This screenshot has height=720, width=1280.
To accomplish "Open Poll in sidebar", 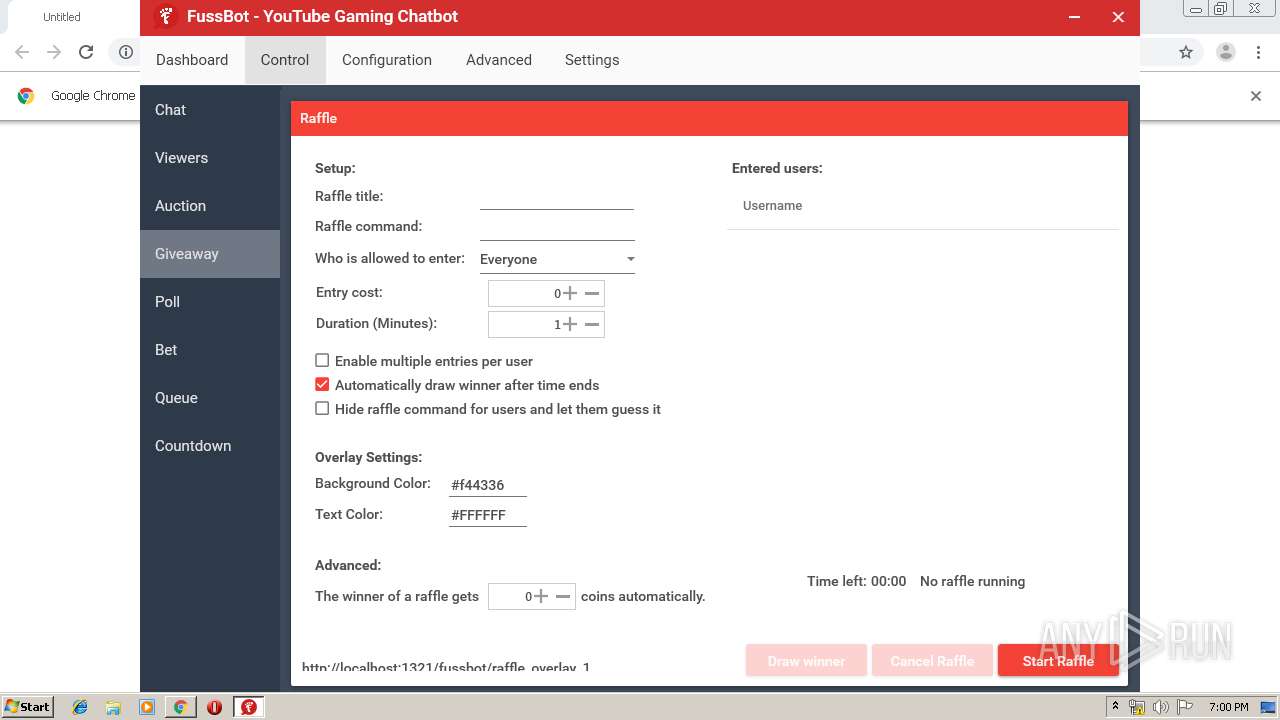I will point(210,302).
